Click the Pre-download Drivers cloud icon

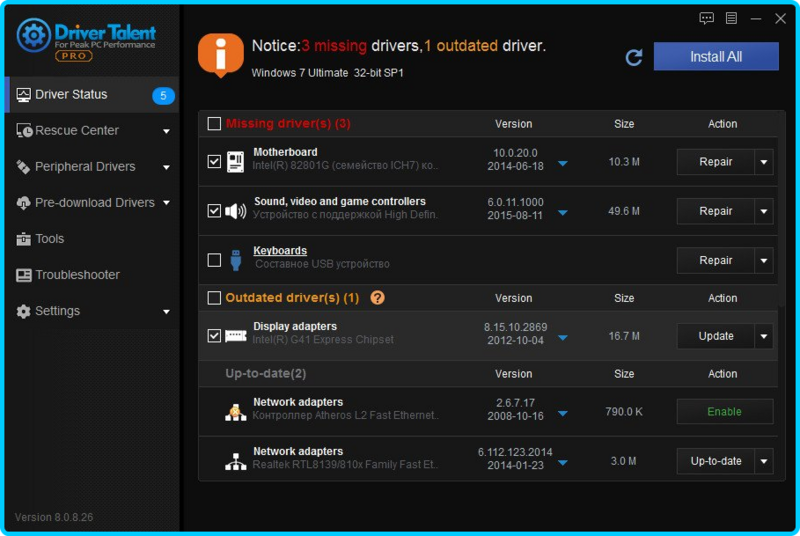pos(23,203)
